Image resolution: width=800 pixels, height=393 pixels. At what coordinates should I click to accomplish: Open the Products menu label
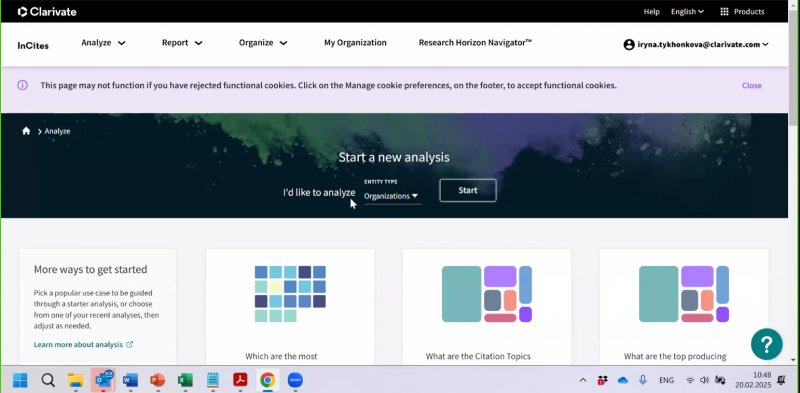(749, 12)
